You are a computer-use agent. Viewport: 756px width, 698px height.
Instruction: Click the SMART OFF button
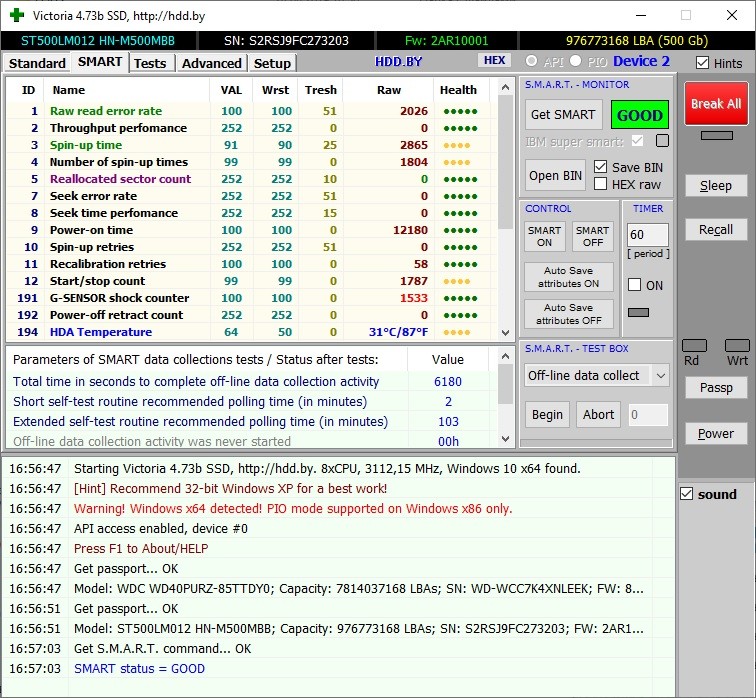pyautogui.click(x=593, y=236)
